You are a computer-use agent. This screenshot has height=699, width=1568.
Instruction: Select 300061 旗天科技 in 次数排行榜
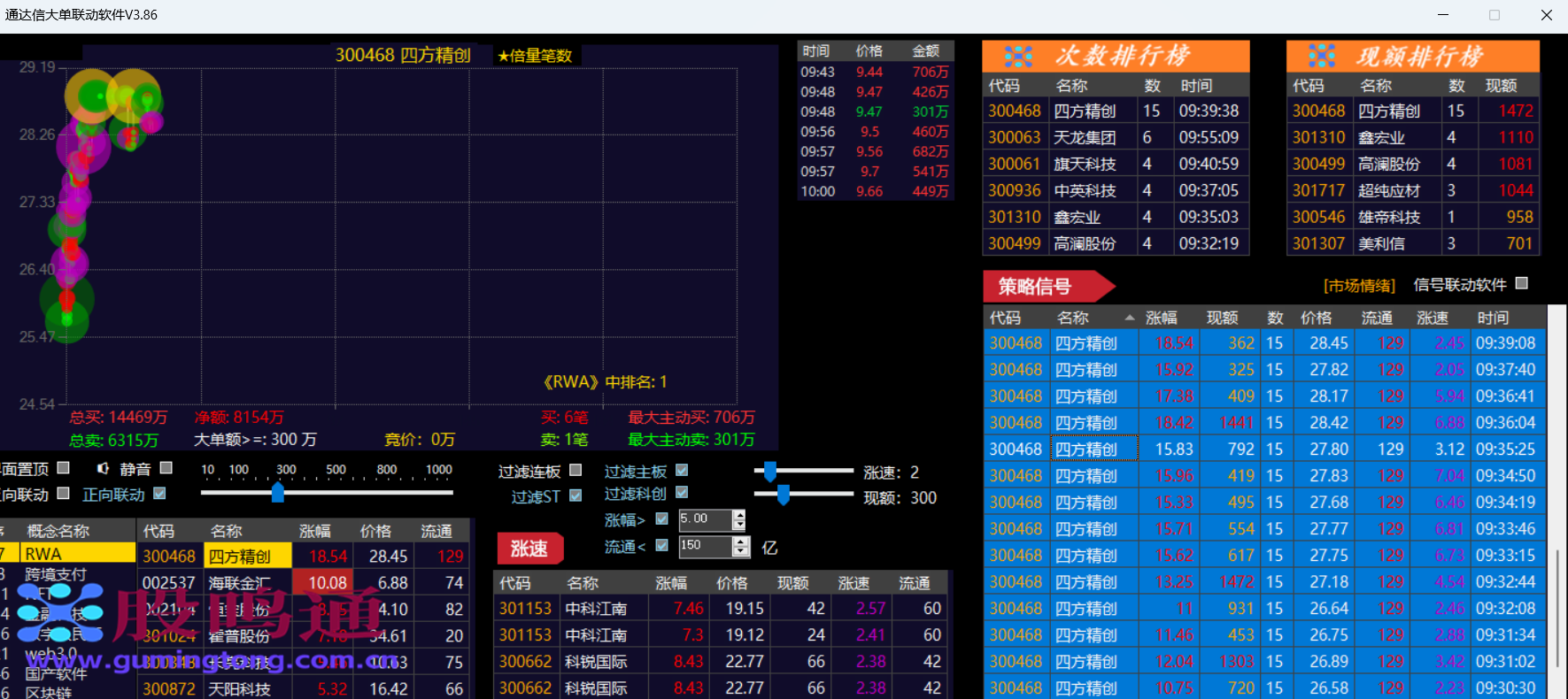click(x=1116, y=164)
